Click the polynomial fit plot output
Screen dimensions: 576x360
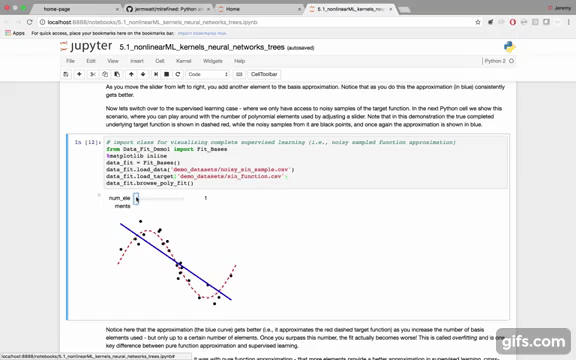(x=176, y=263)
